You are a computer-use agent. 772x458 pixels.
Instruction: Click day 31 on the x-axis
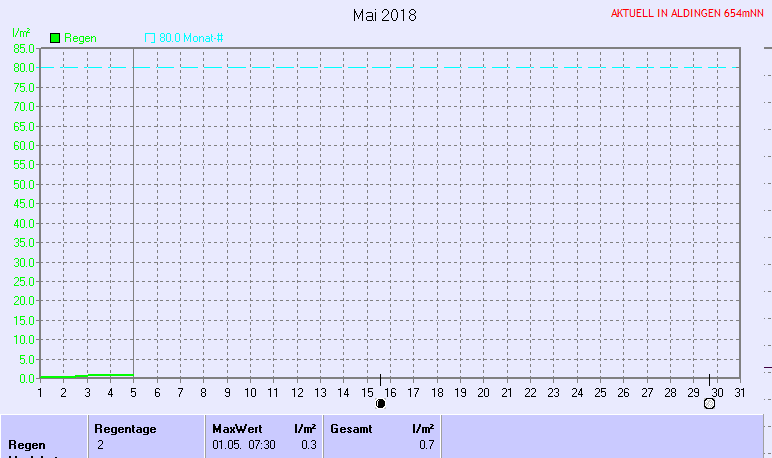[739, 392]
